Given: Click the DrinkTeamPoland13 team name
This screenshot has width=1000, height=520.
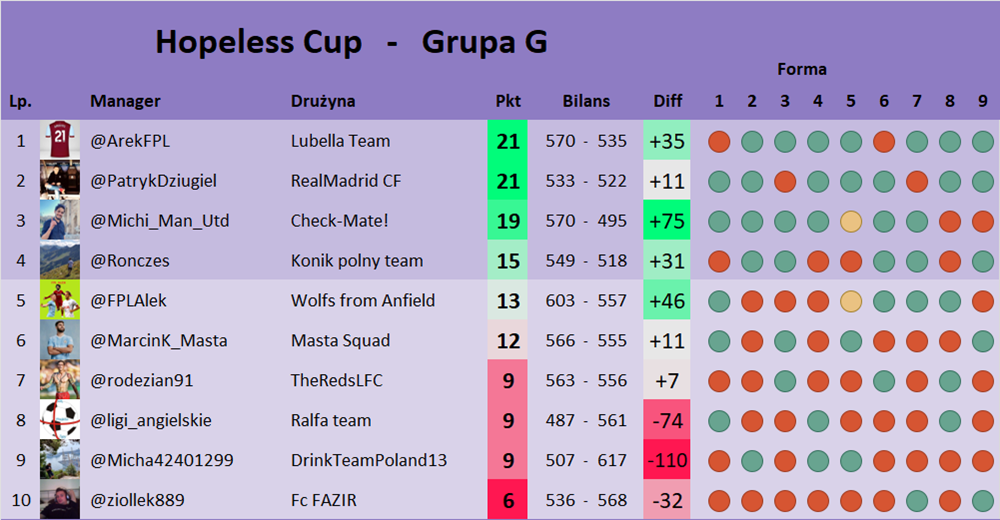Looking at the screenshot, I should tap(368, 460).
